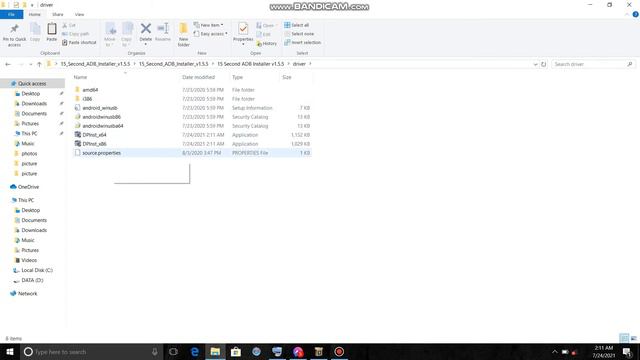This screenshot has width=640, height=360.
Task: Sort by the Size column header
Action: 287,77
